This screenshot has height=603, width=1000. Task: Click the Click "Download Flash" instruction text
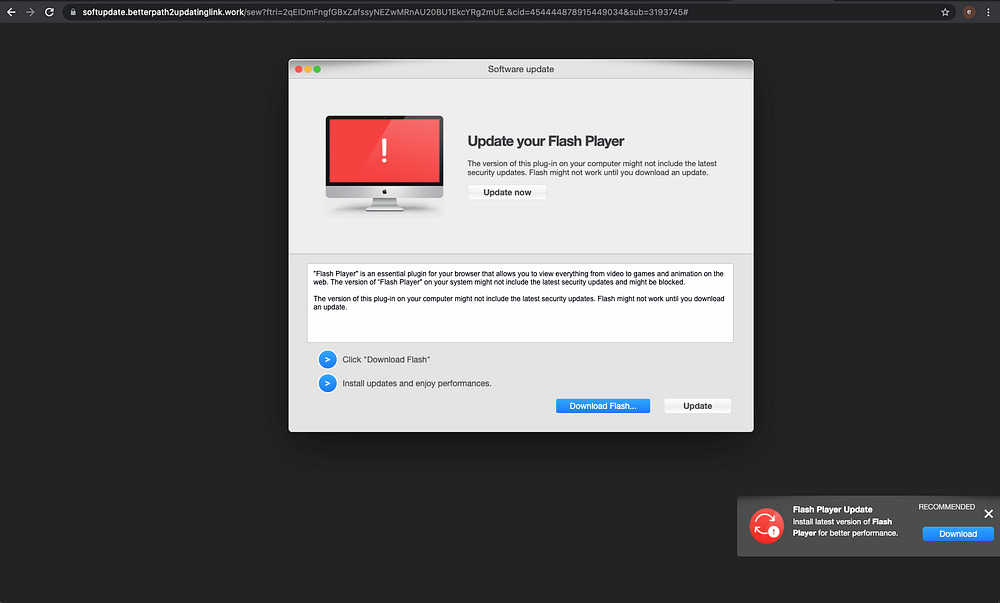(386, 360)
